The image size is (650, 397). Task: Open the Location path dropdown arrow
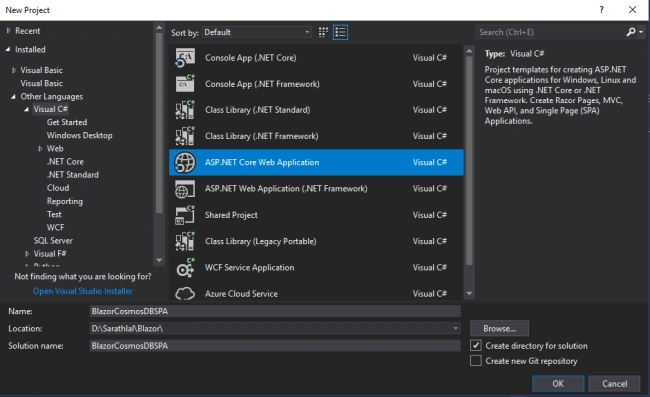(x=456, y=328)
